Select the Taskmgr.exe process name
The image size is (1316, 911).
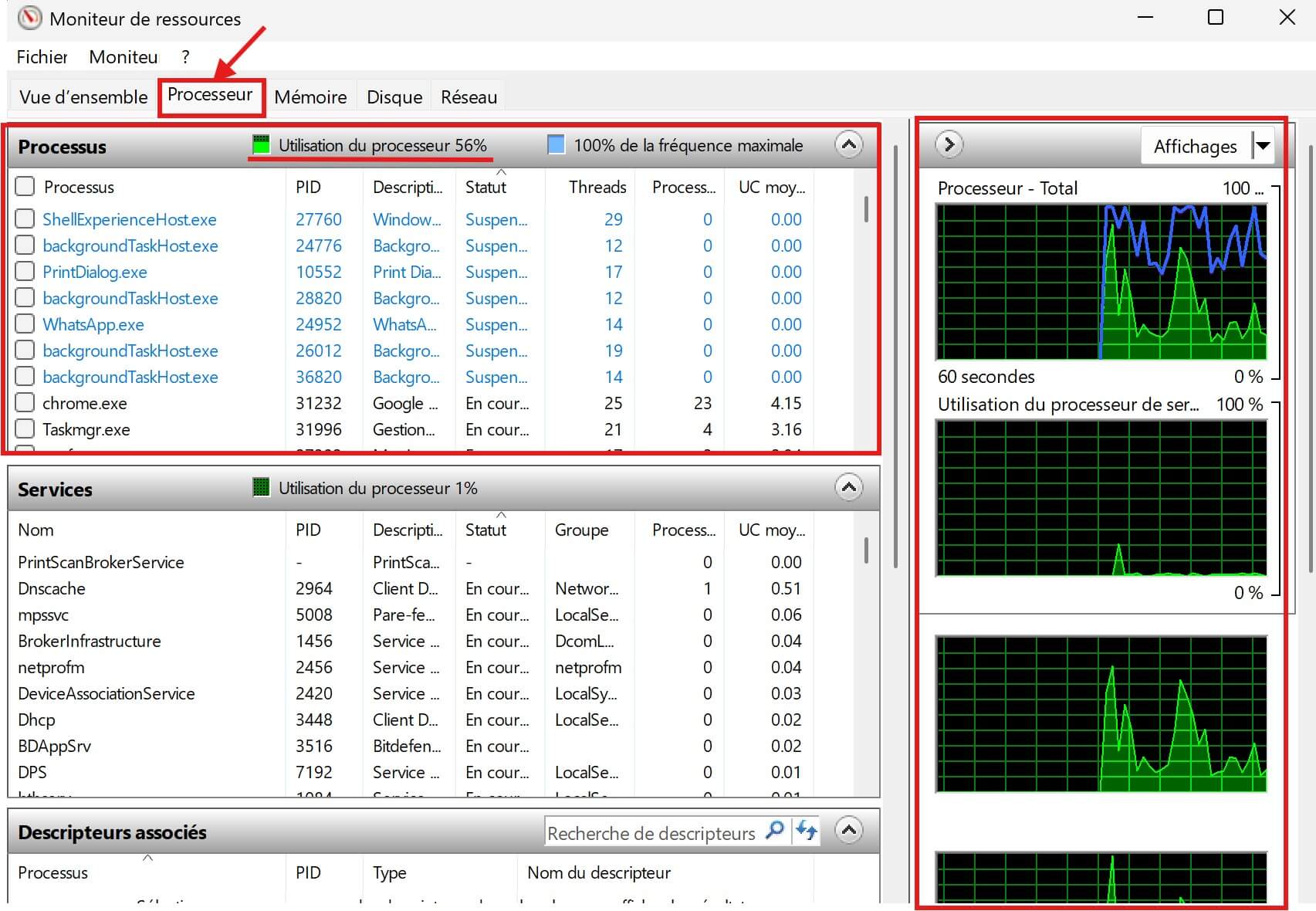coord(86,429)
